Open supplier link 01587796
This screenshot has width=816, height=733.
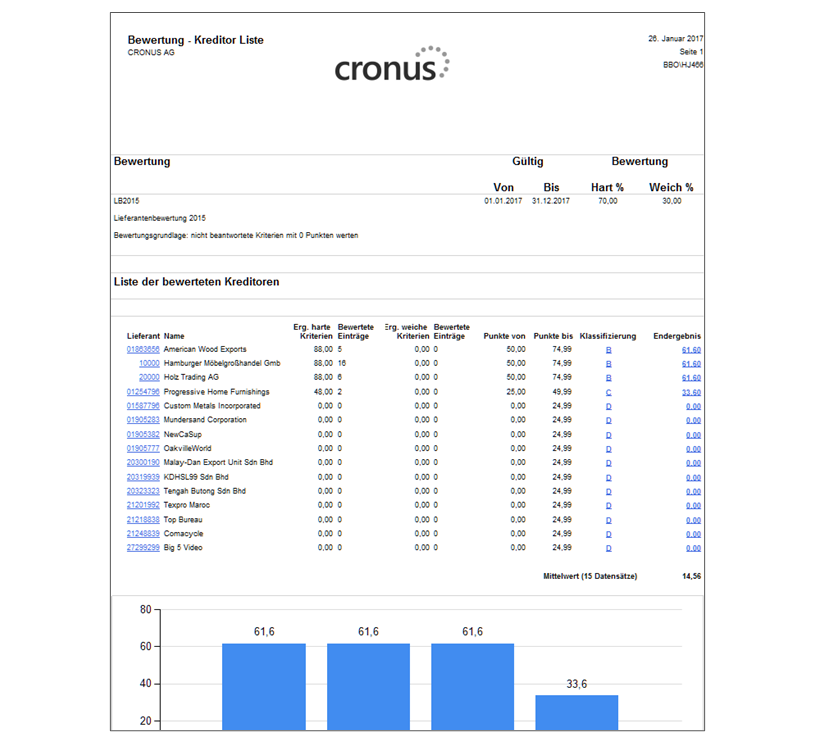143,406
